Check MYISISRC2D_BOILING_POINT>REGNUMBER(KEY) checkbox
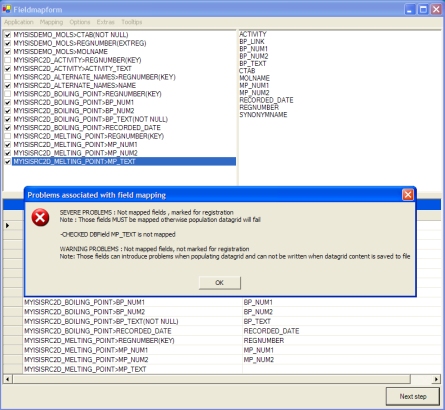The width and height of the screenshot is (445, 410). pos(8,94)
